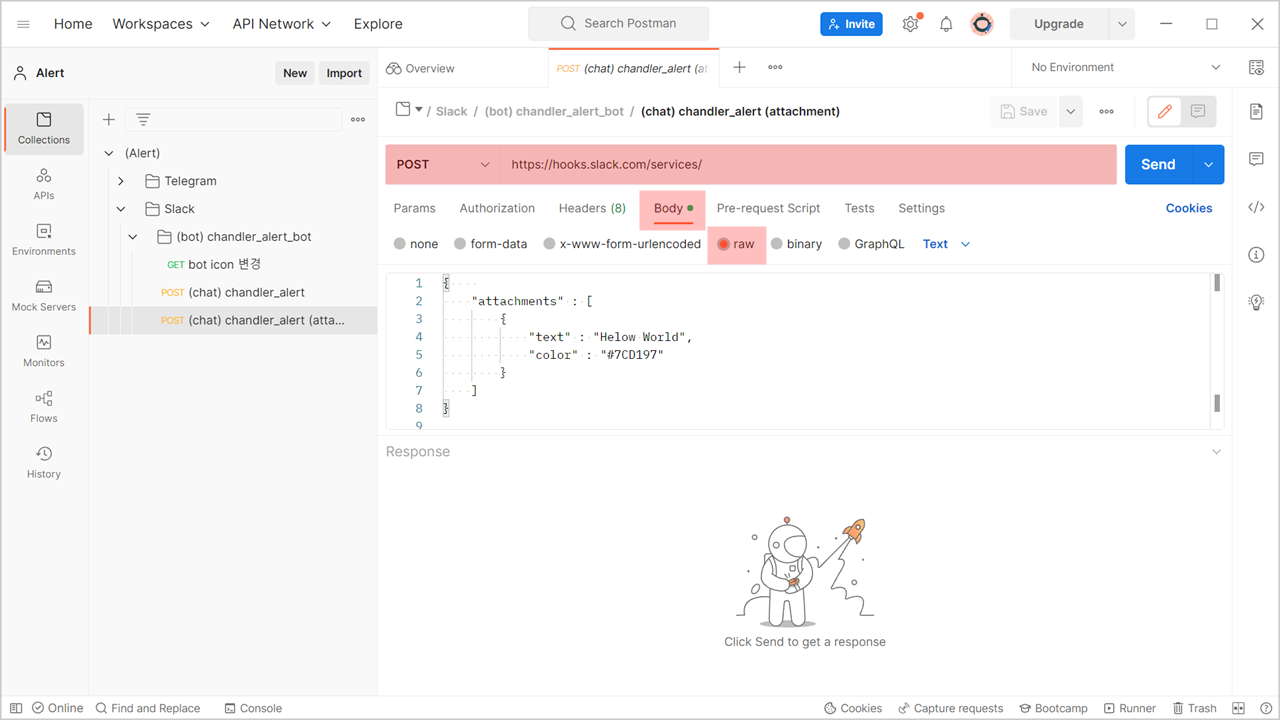Open the POST method dropdown

[443, 165]
